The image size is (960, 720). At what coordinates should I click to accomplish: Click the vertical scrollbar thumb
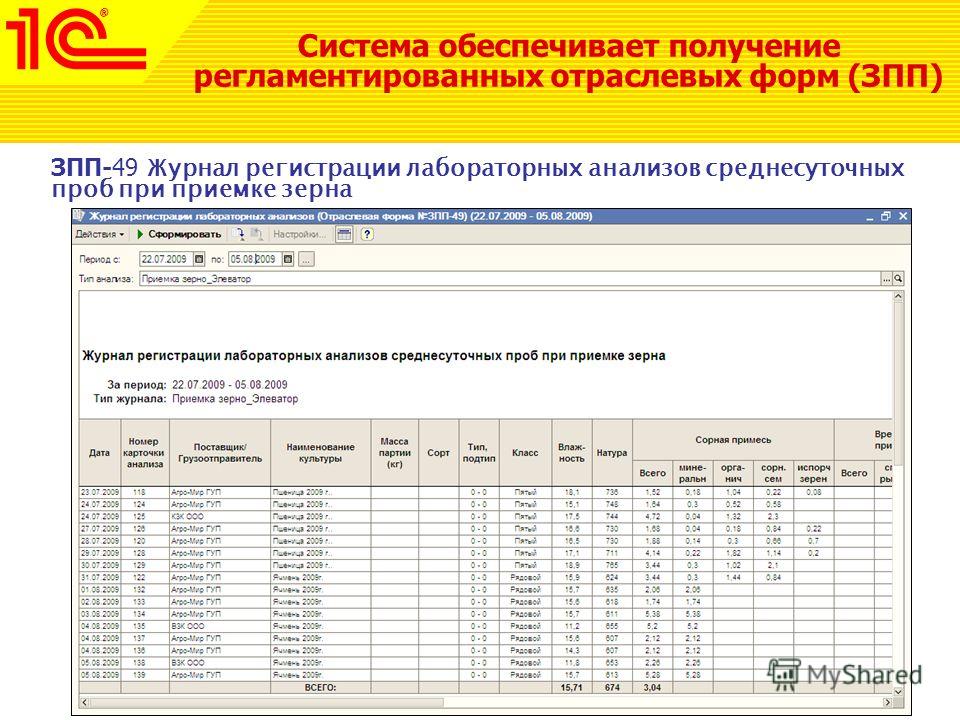(898, 383)
